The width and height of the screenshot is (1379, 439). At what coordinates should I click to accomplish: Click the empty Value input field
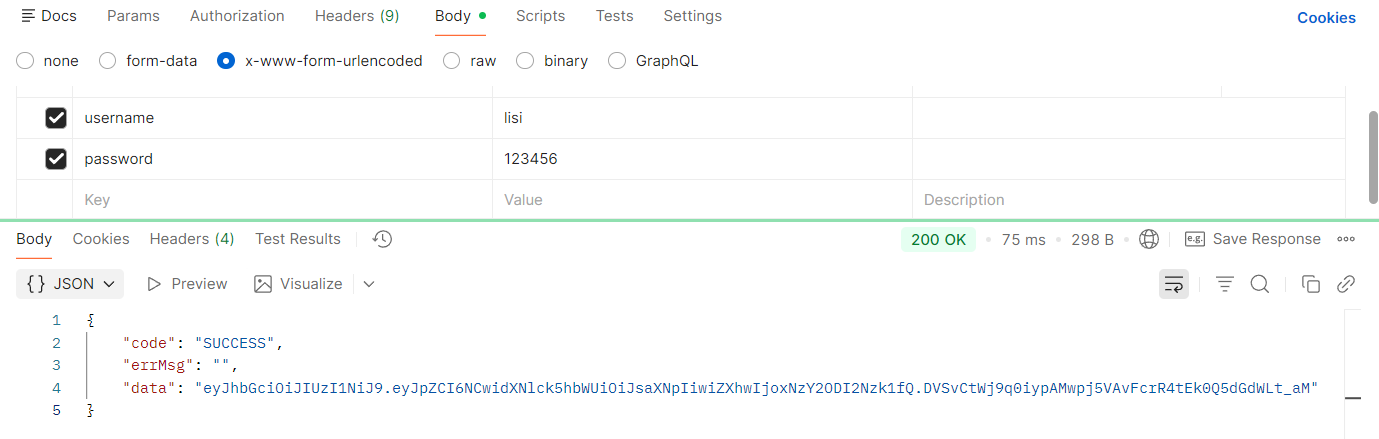click(702, 200)
